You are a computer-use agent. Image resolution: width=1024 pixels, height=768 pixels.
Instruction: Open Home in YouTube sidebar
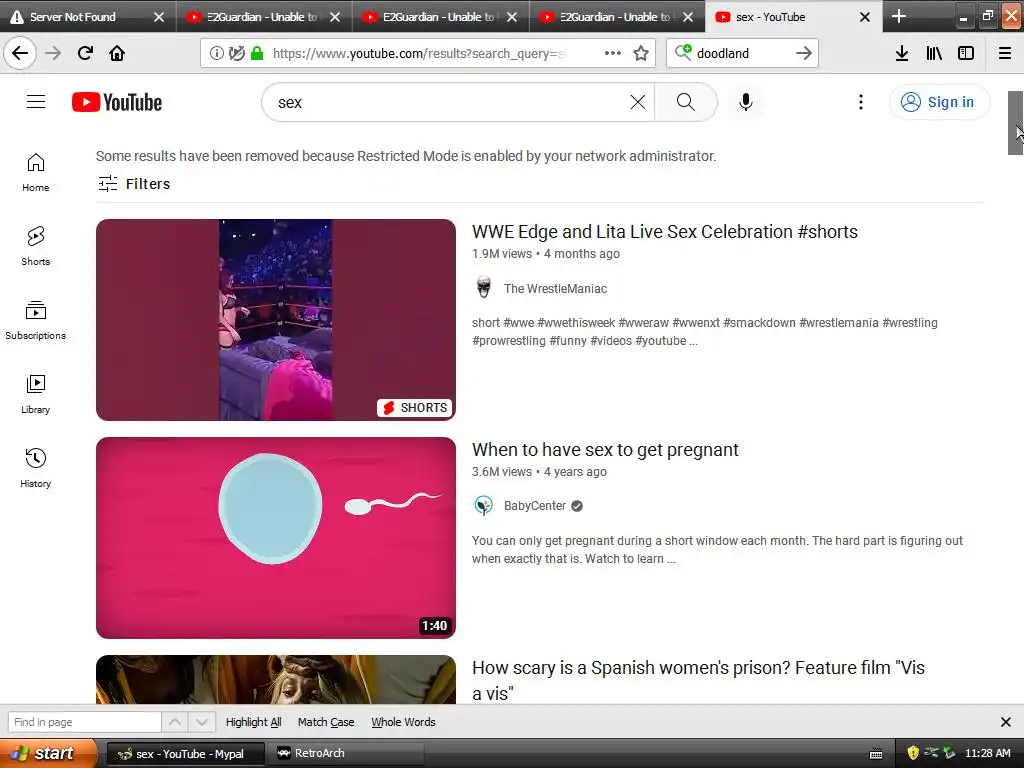pos(36,172)
